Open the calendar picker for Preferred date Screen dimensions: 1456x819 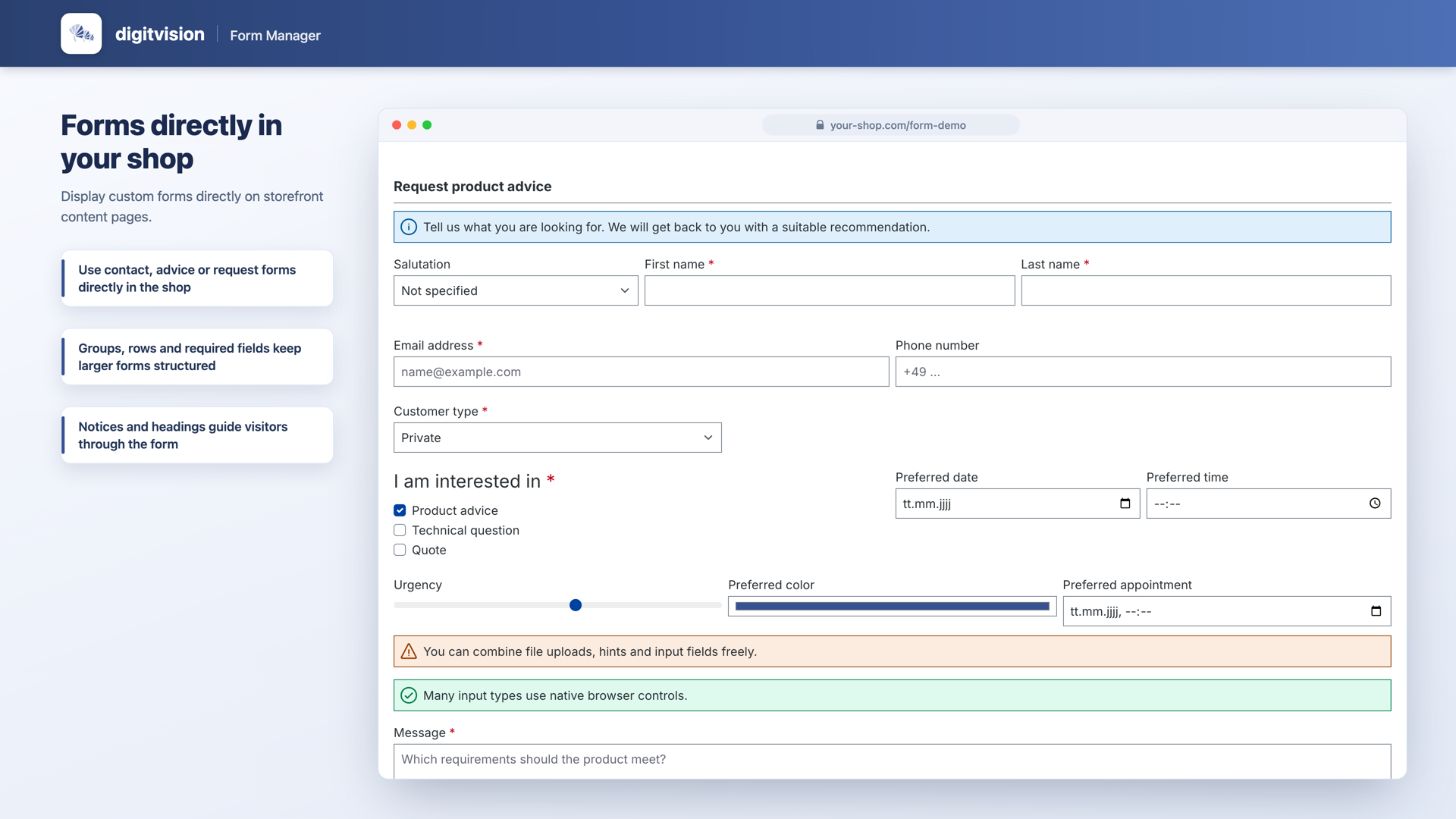coord(1125,504)
